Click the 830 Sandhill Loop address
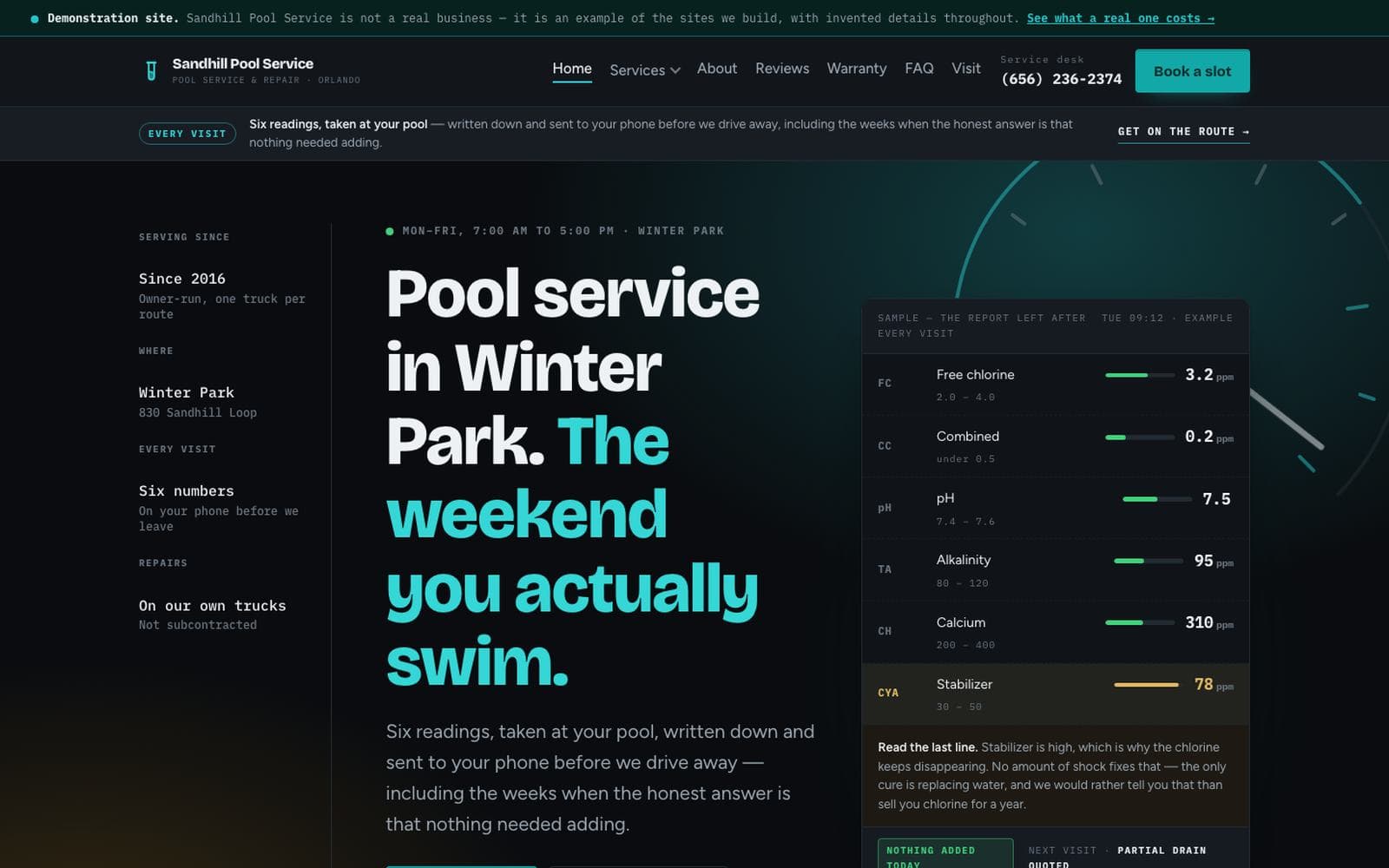 [x=198, y=412]
